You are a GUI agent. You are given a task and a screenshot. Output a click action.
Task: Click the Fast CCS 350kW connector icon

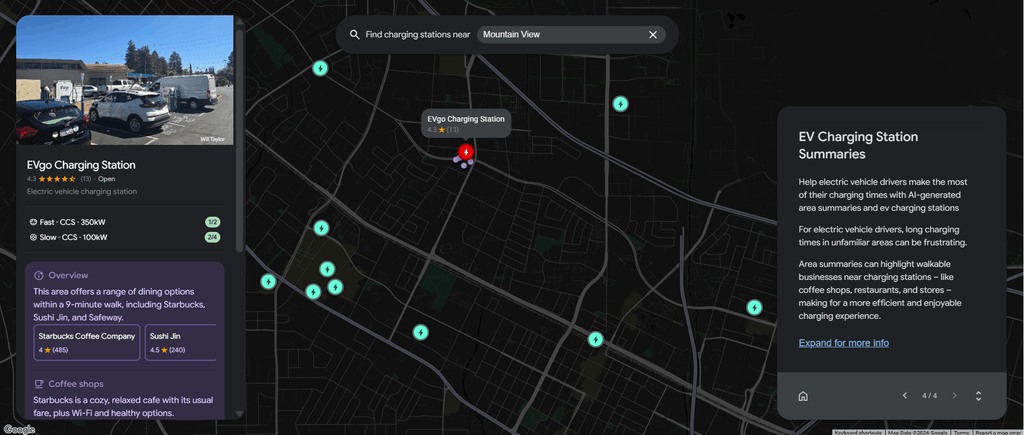(x=33, y=222)
